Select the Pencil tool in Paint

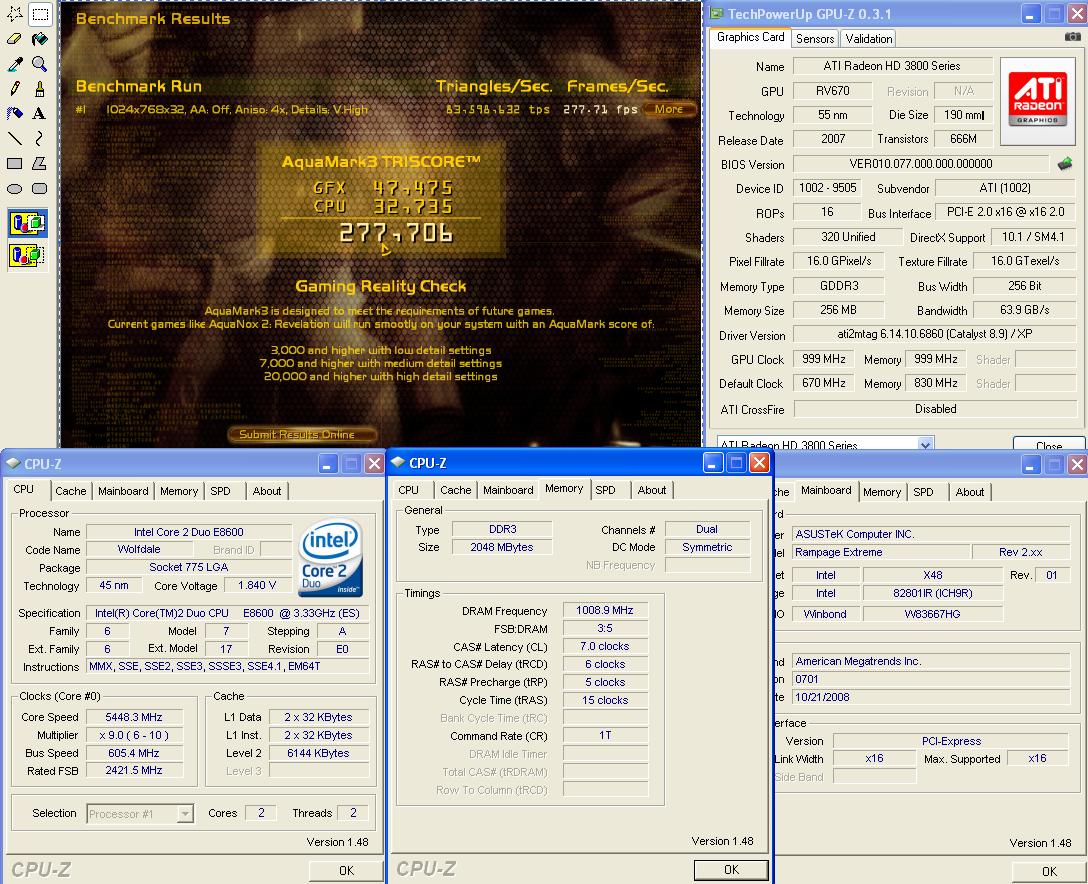(15, 89)
